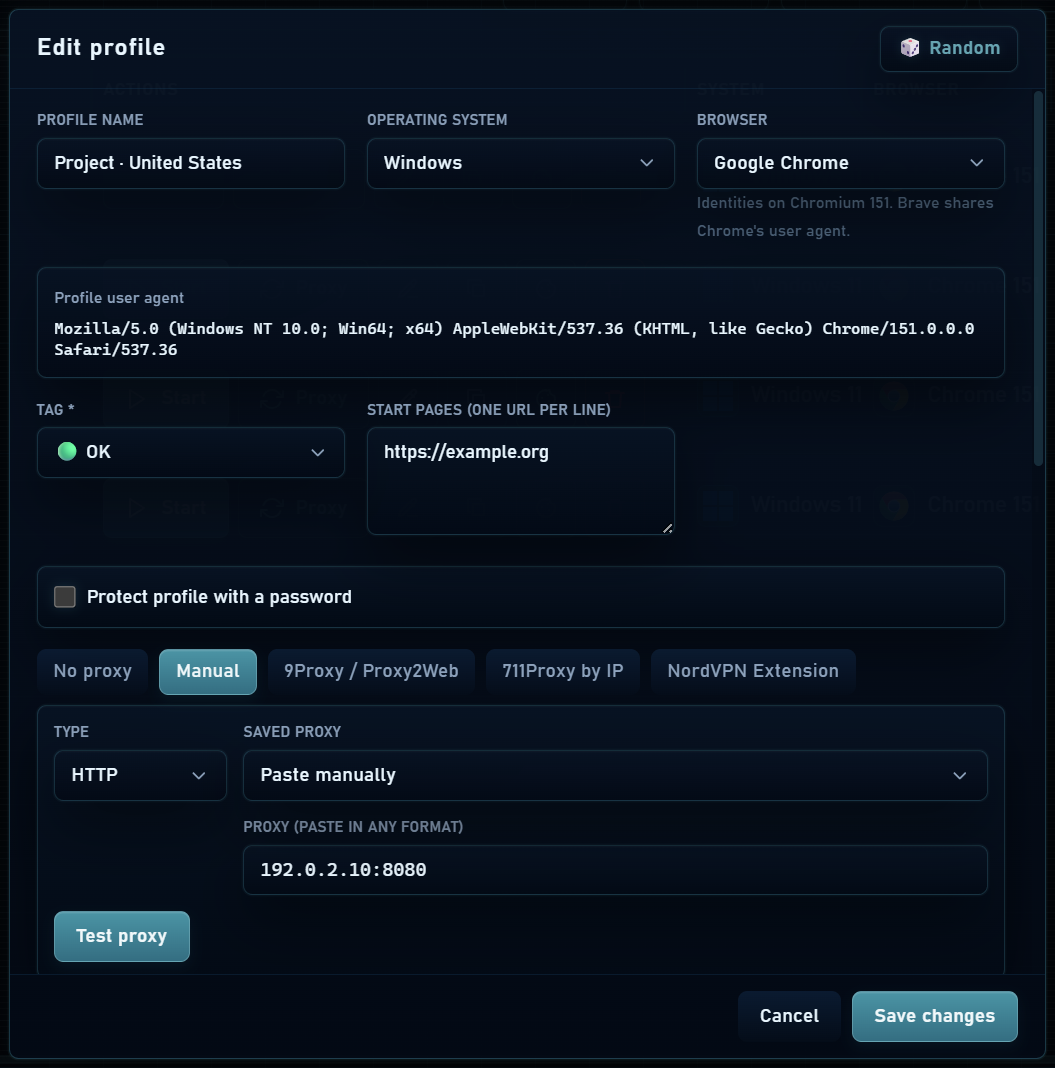Select the NordVPN Extension tab

pos(753,672)
